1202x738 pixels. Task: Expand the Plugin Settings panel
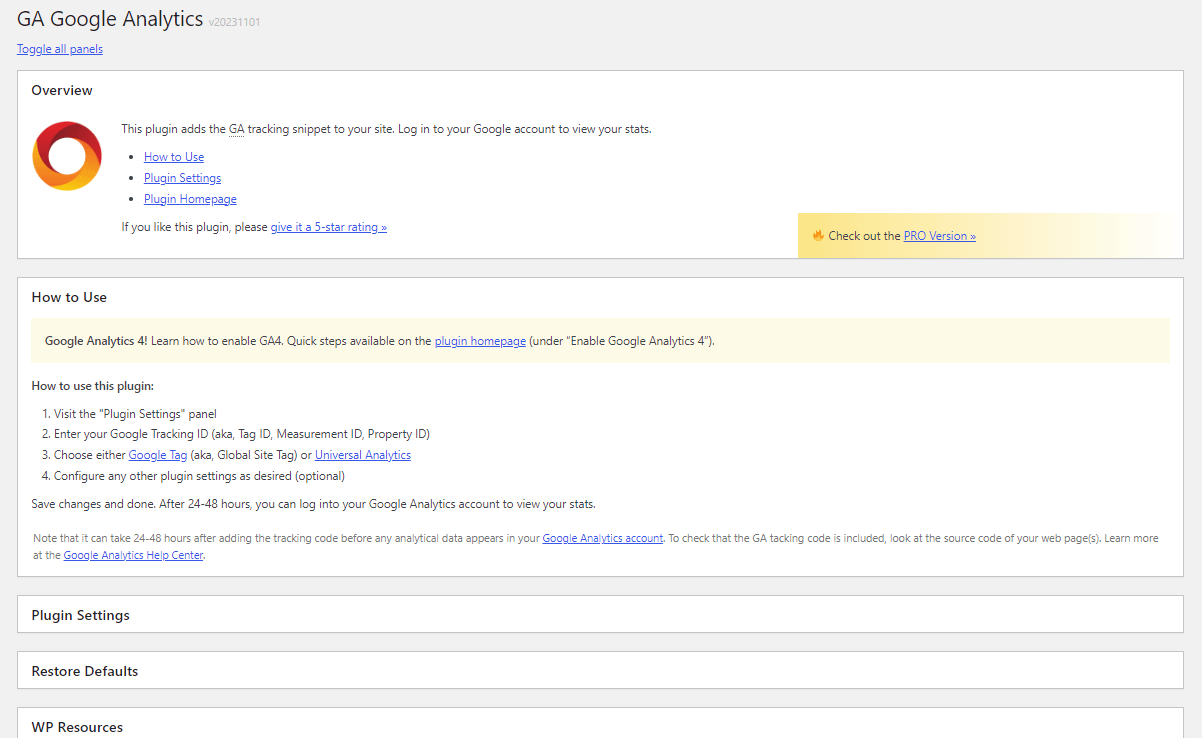click(x=600, y=615)
